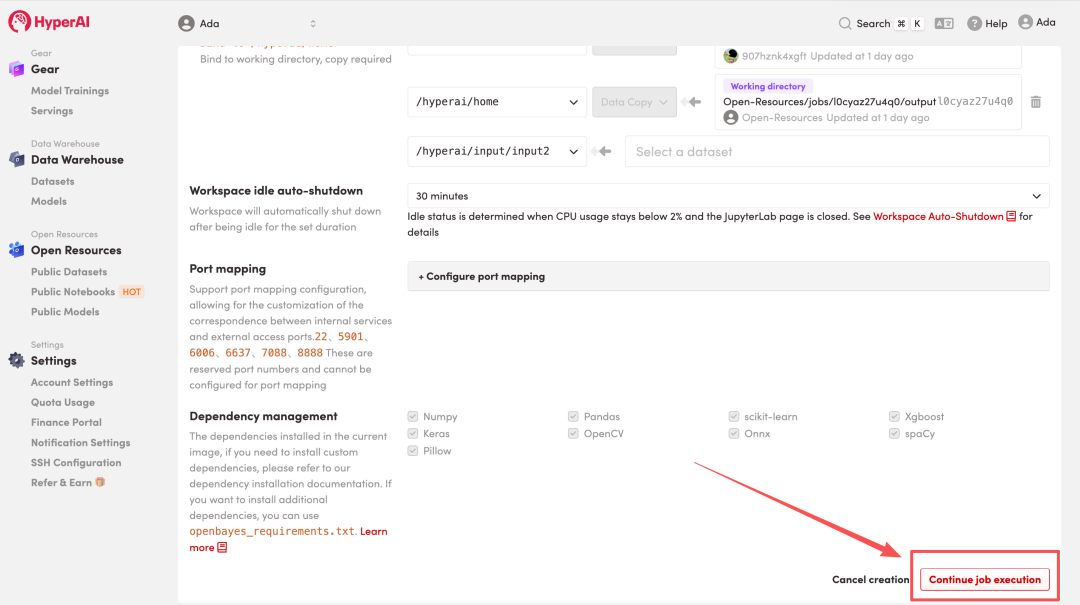Go to Models under Data Warehouse
This screenshot has width=1080, height=605.
pyautogui.click(x=48, y=201)
